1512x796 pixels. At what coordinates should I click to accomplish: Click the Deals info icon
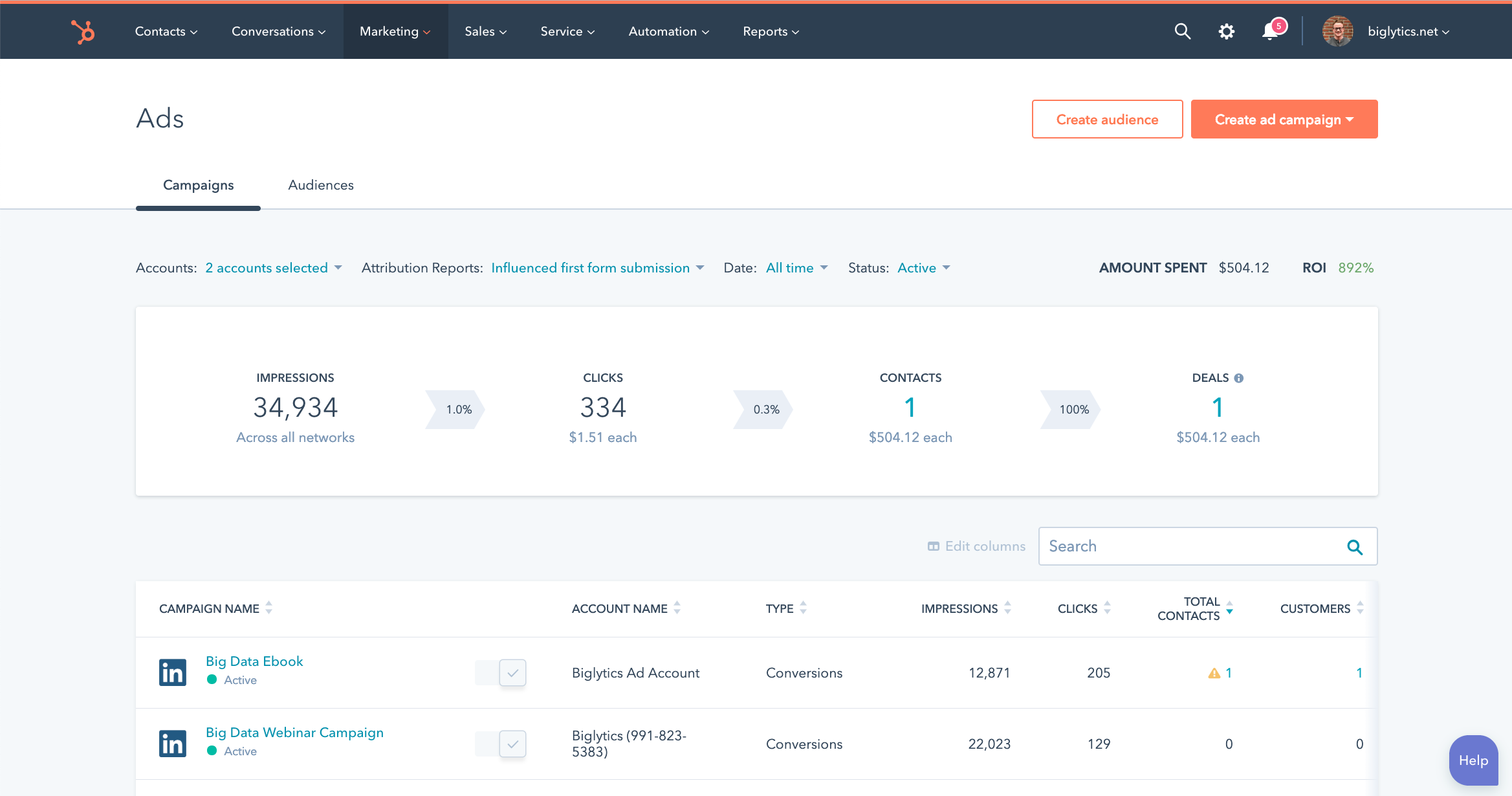pyautogui.click(x=1239, y=378)
